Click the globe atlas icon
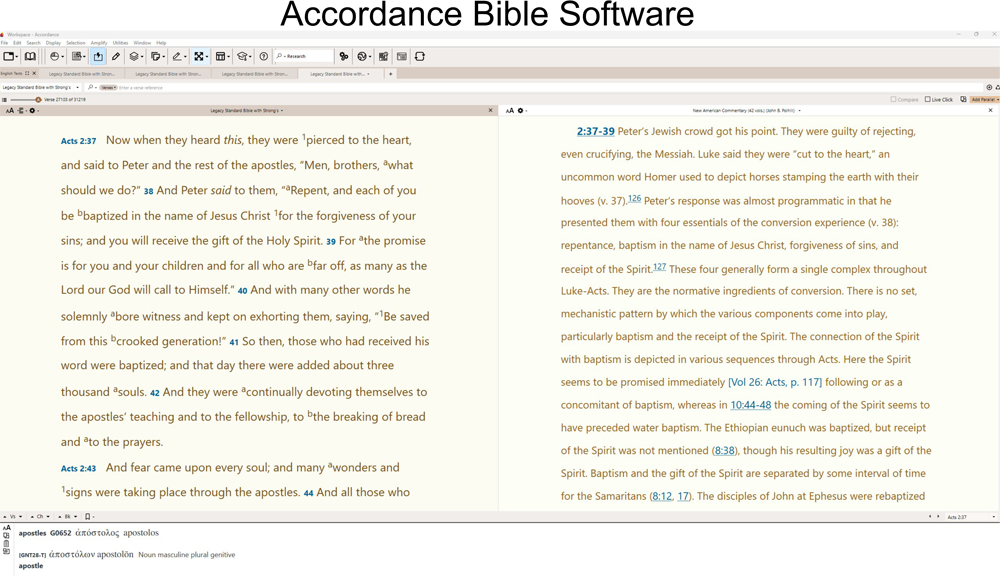The image size is (1000, 576). [362, 56]
